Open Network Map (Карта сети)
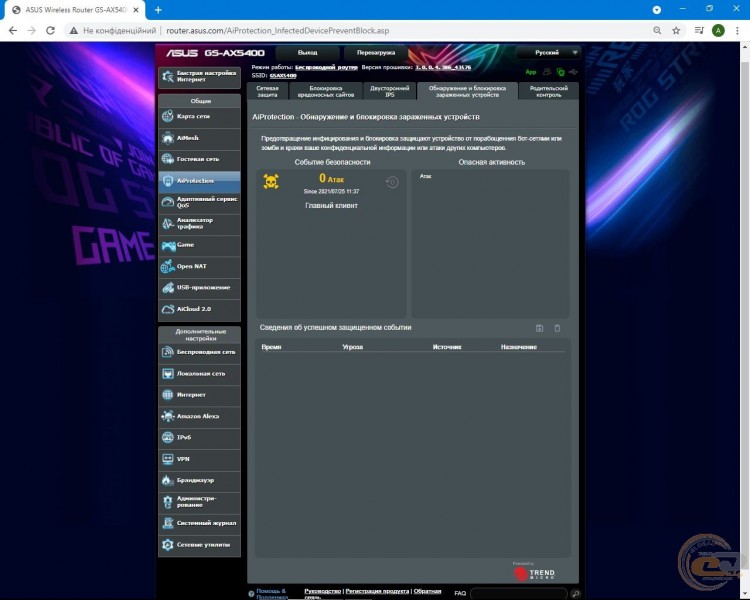 (x=199, y=116)
